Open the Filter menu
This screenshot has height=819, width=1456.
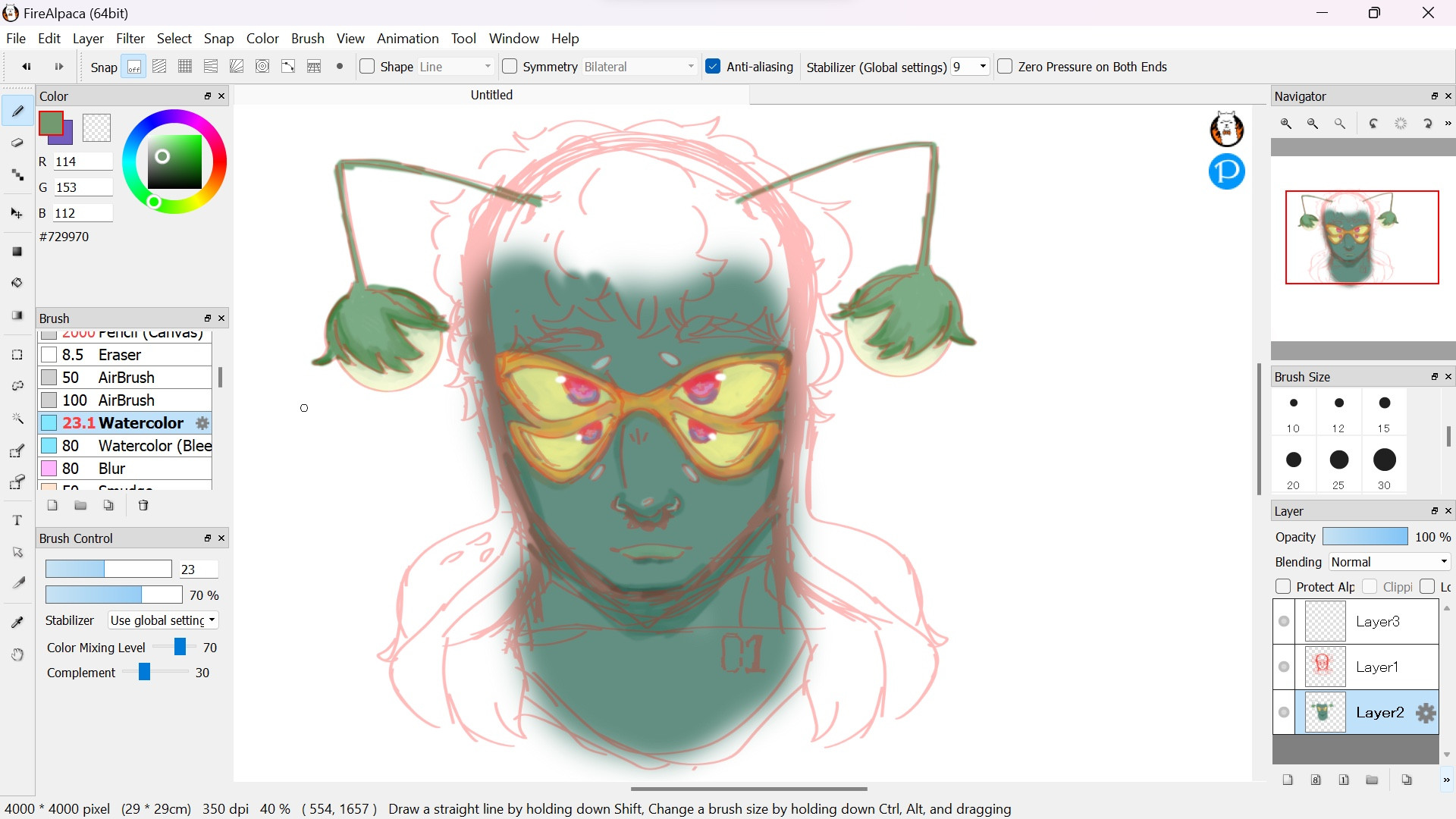click(130, 39)
